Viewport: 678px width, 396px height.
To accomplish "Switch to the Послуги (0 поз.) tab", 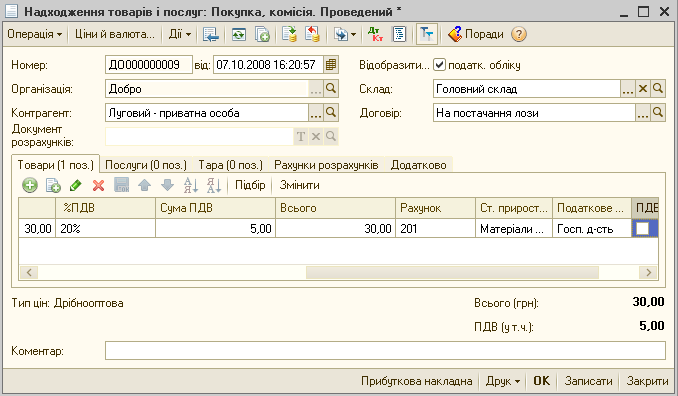I will [146, 165].
